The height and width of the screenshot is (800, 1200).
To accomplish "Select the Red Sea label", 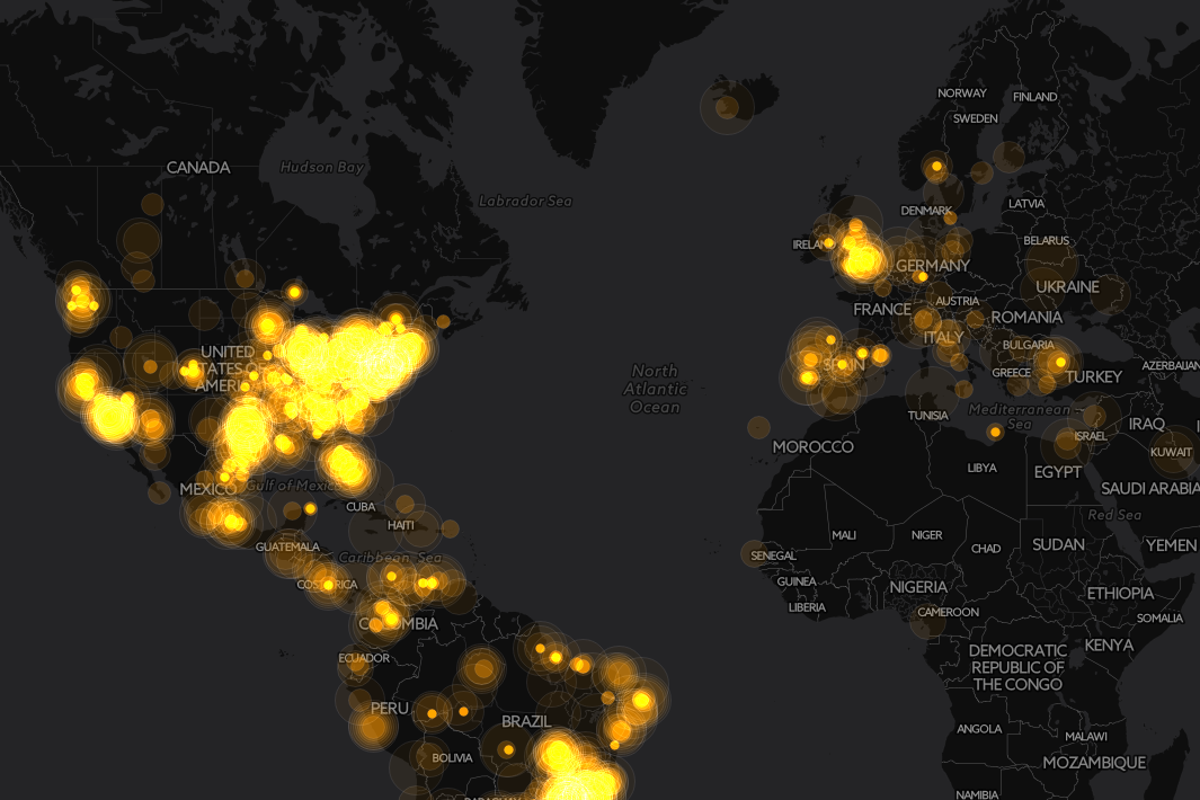I will (1114, 515).
